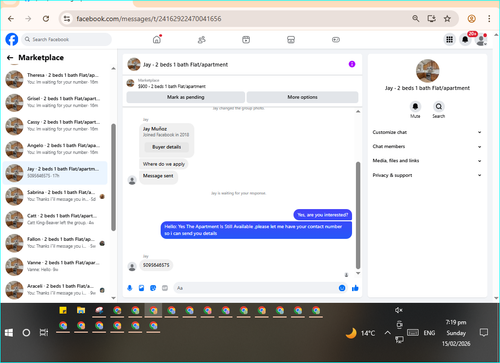This screenshot has height=363, width=500.
Task: Open the Marketplace storefront icon
Action: 291,40
